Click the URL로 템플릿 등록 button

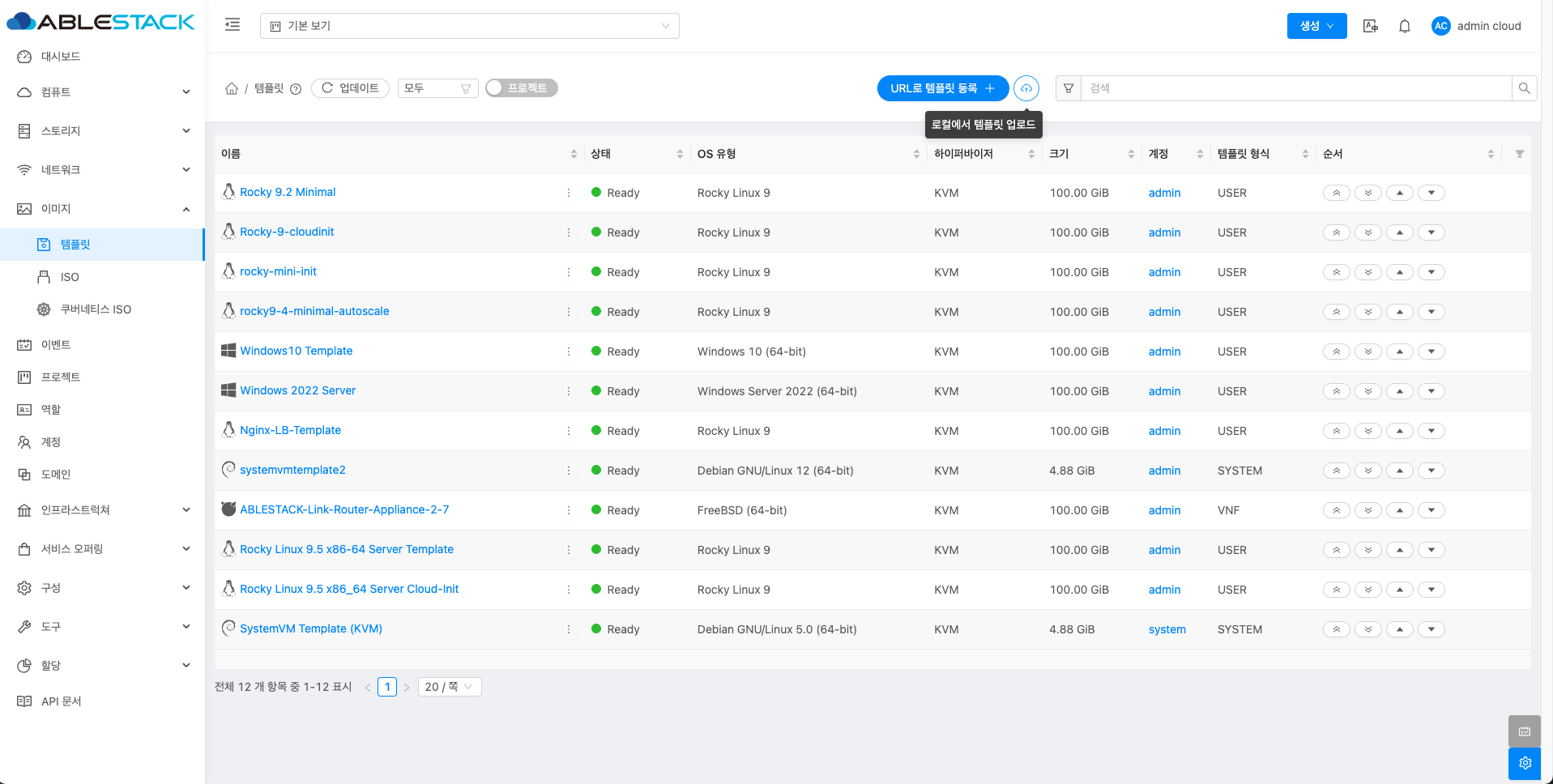pos(942,88)
